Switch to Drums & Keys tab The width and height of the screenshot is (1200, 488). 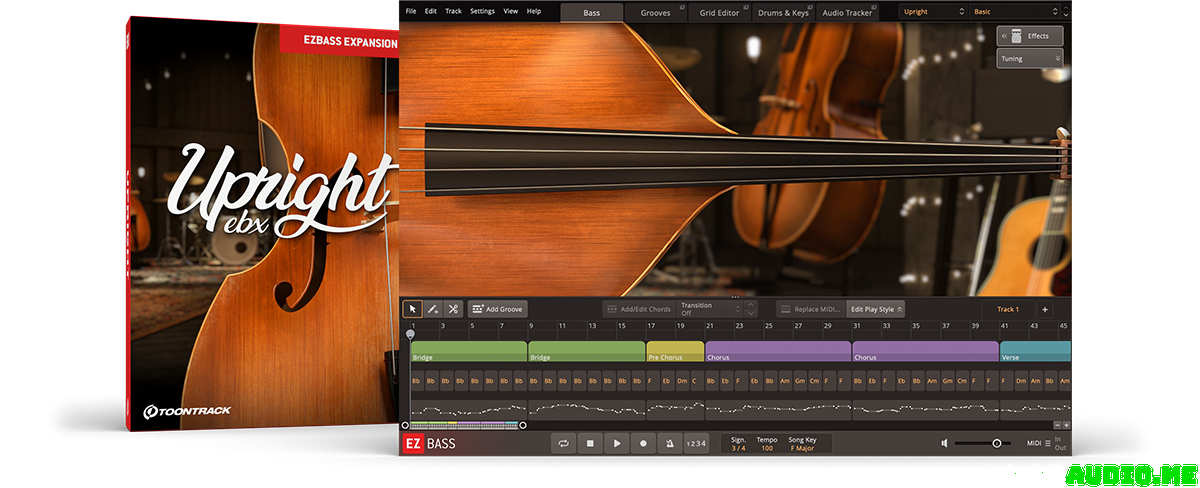783,12
